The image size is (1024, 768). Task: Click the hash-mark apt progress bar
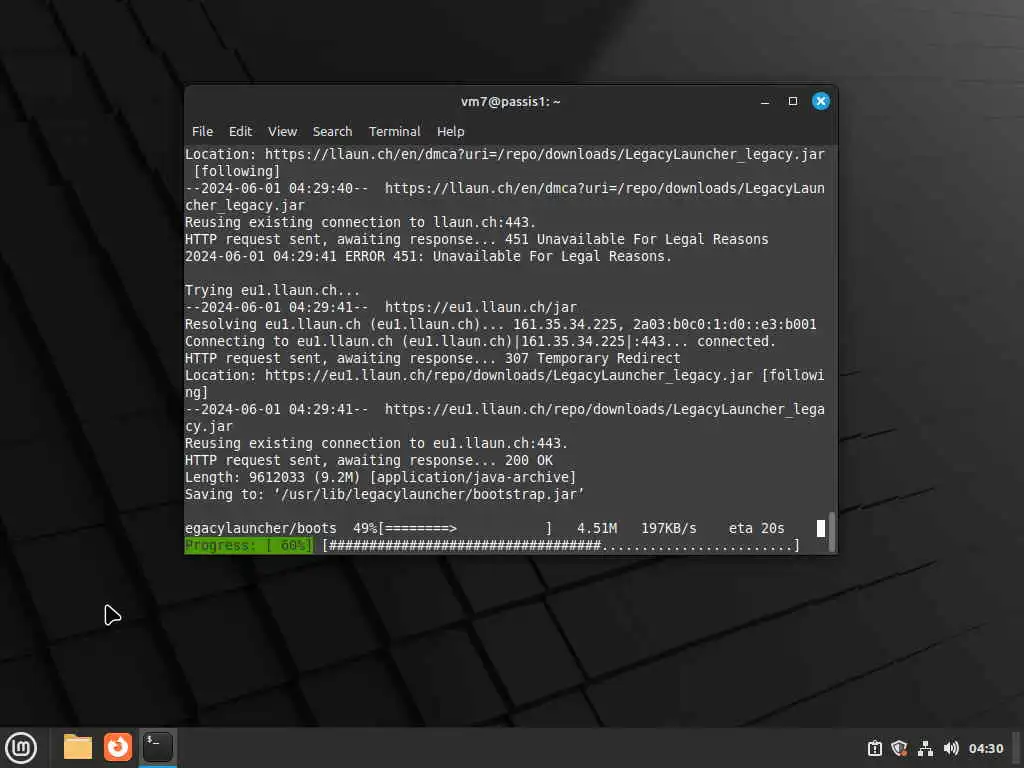click(x=561, y=545)
